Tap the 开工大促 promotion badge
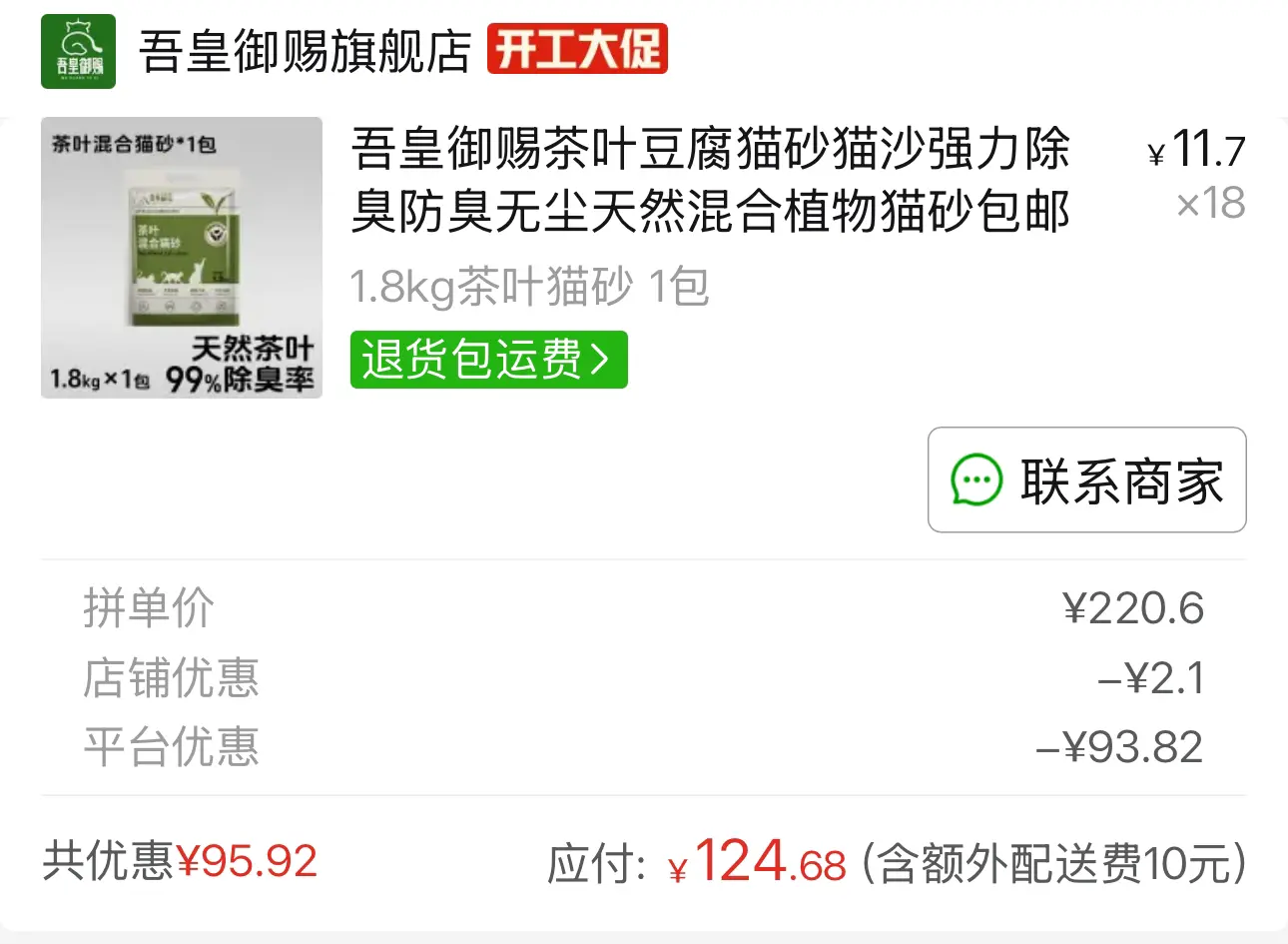 coord(577,49)
